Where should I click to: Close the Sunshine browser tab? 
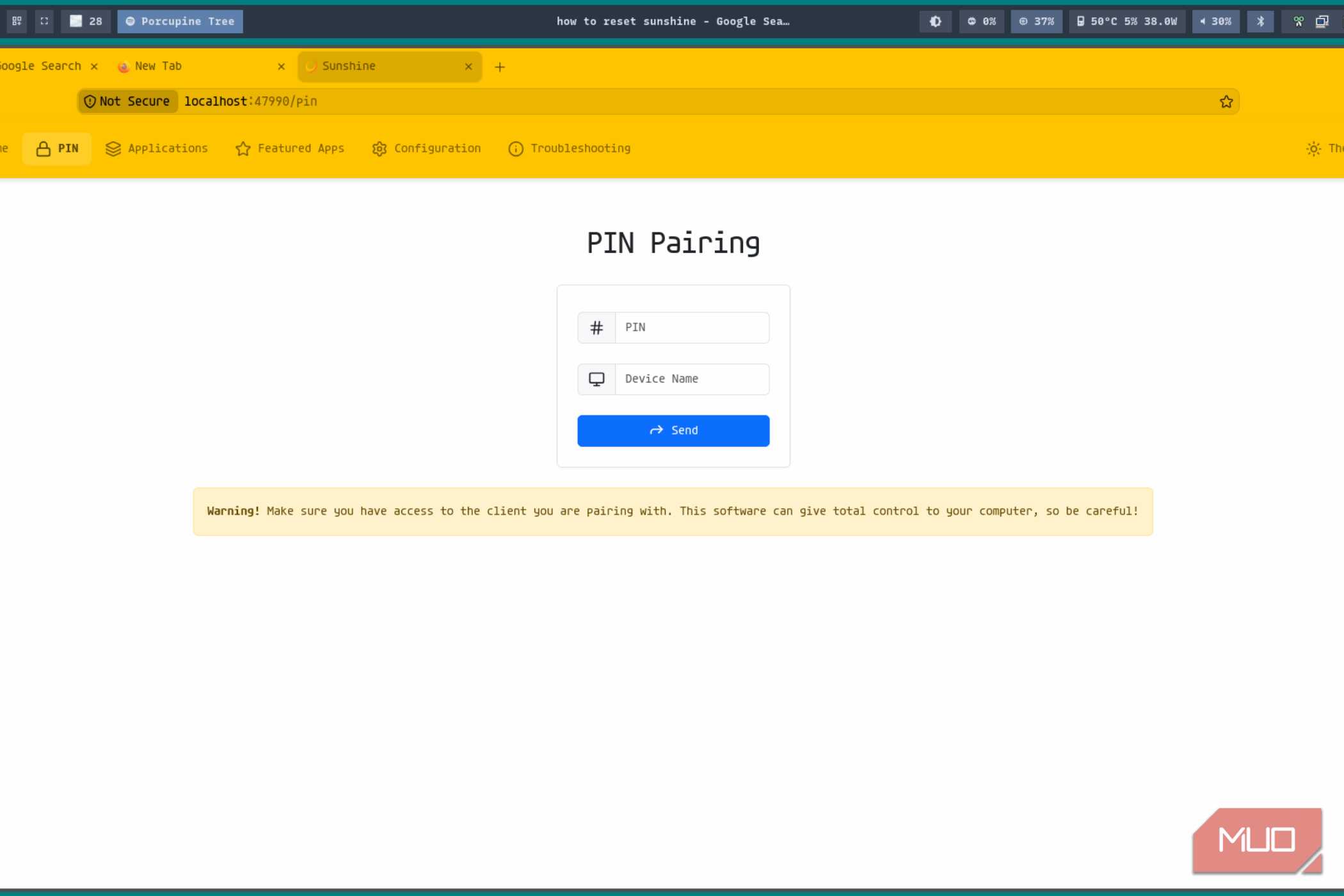(x=468, y=67)
